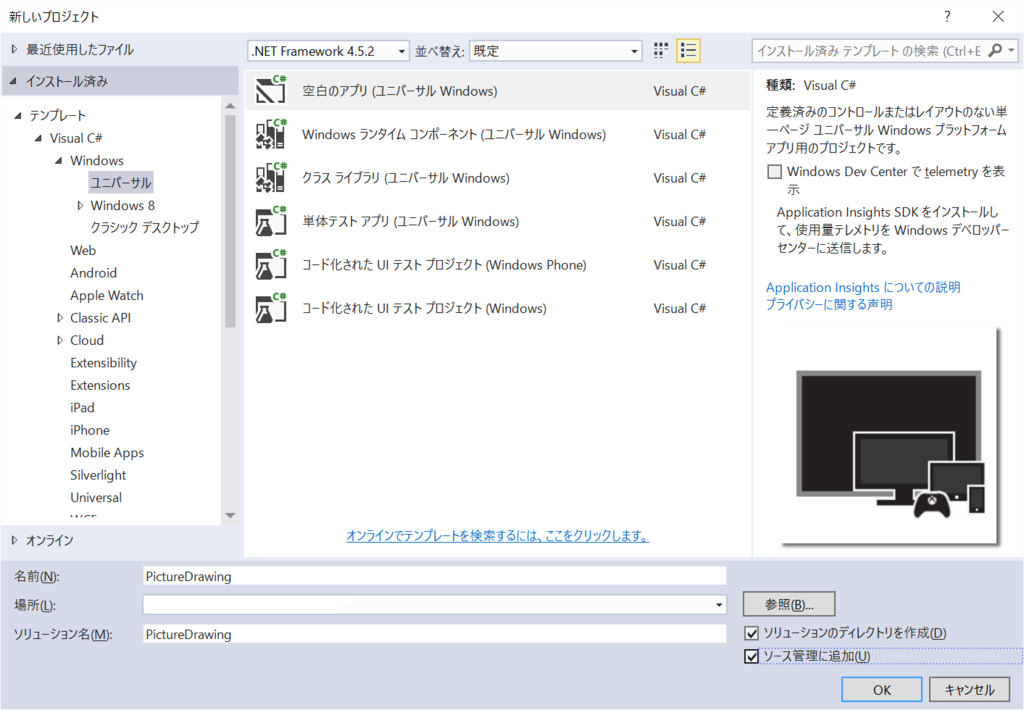
Task: Select the Universal category
Action: [x=95, y=498]
